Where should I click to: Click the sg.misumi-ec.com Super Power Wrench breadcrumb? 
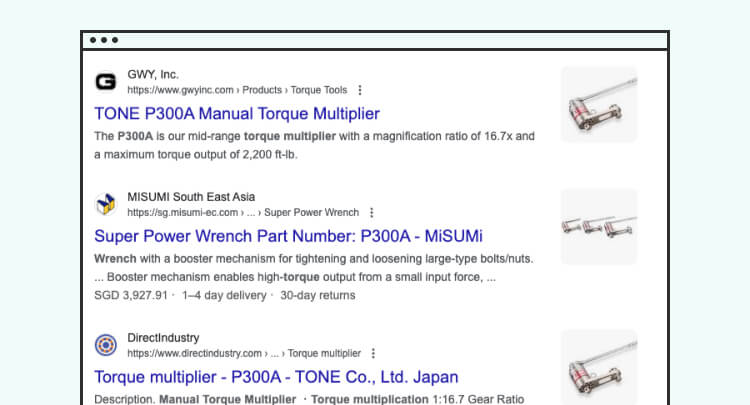point(243,212)
